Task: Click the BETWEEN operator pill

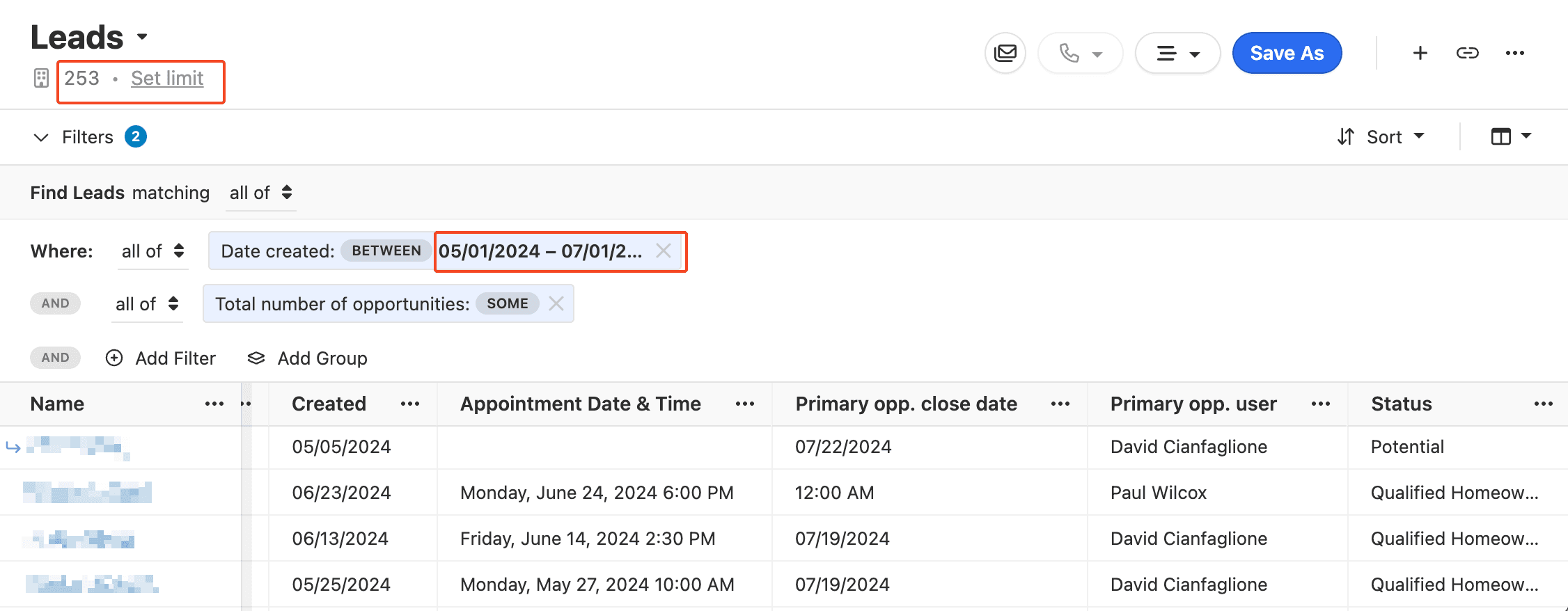Action: 386,251
